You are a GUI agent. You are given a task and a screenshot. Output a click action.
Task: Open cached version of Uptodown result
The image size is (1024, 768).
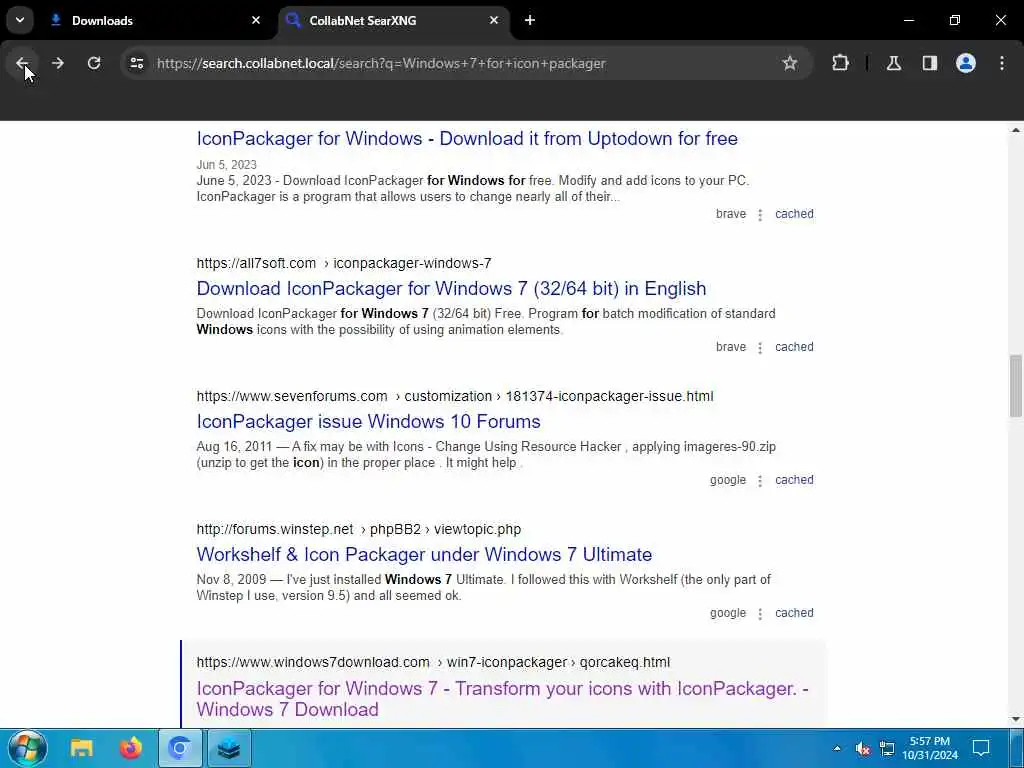pos(794,214)
